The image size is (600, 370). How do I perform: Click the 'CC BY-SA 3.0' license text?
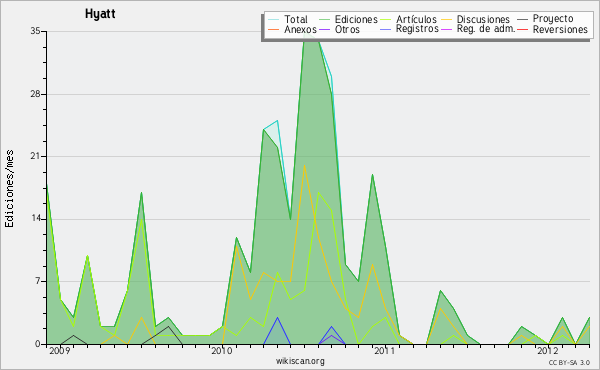click(569, 363)
